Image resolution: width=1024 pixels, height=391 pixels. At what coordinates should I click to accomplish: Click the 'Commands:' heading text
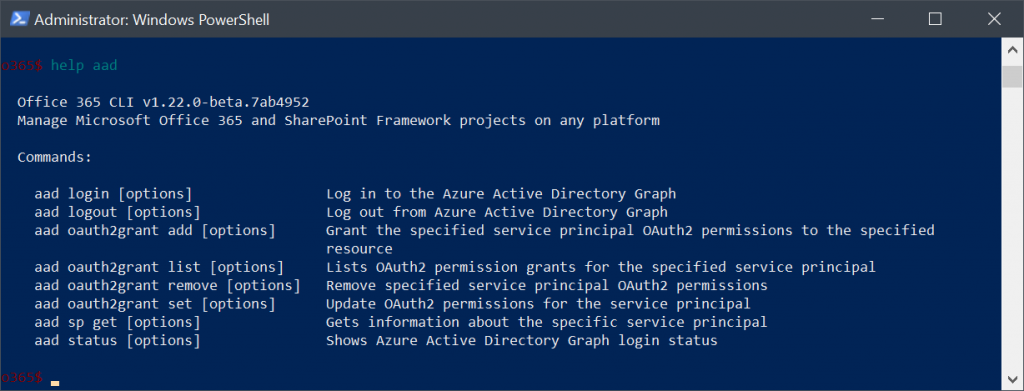coord(55,157)
